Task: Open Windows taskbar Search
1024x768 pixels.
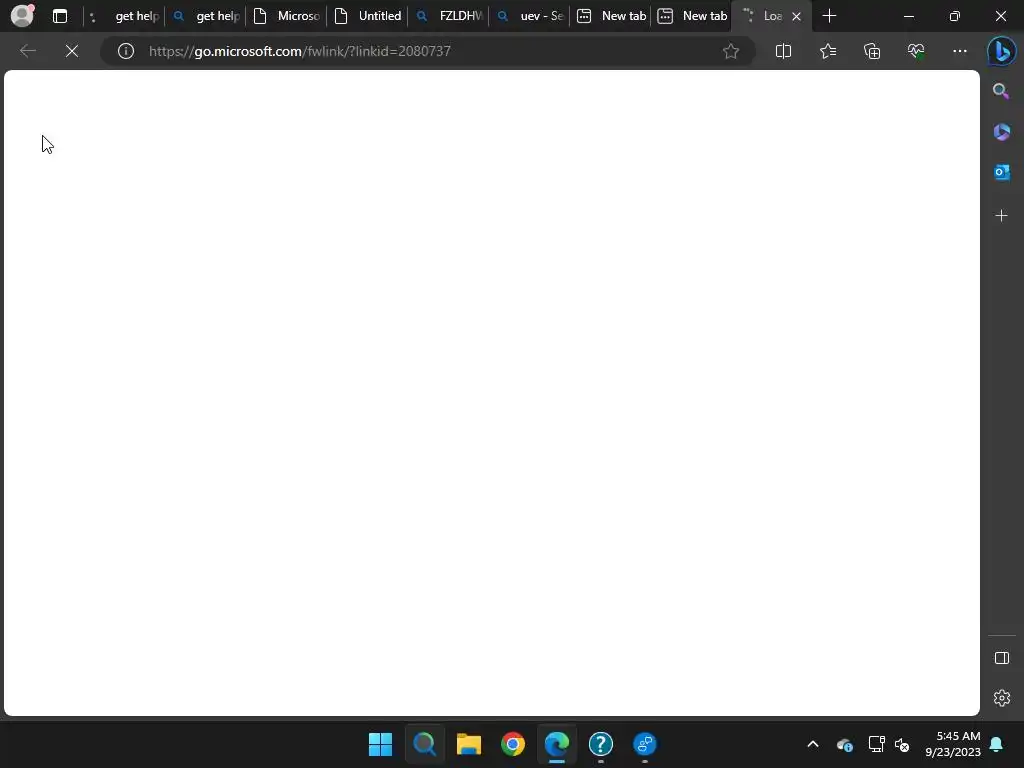Action: [424, 744]
